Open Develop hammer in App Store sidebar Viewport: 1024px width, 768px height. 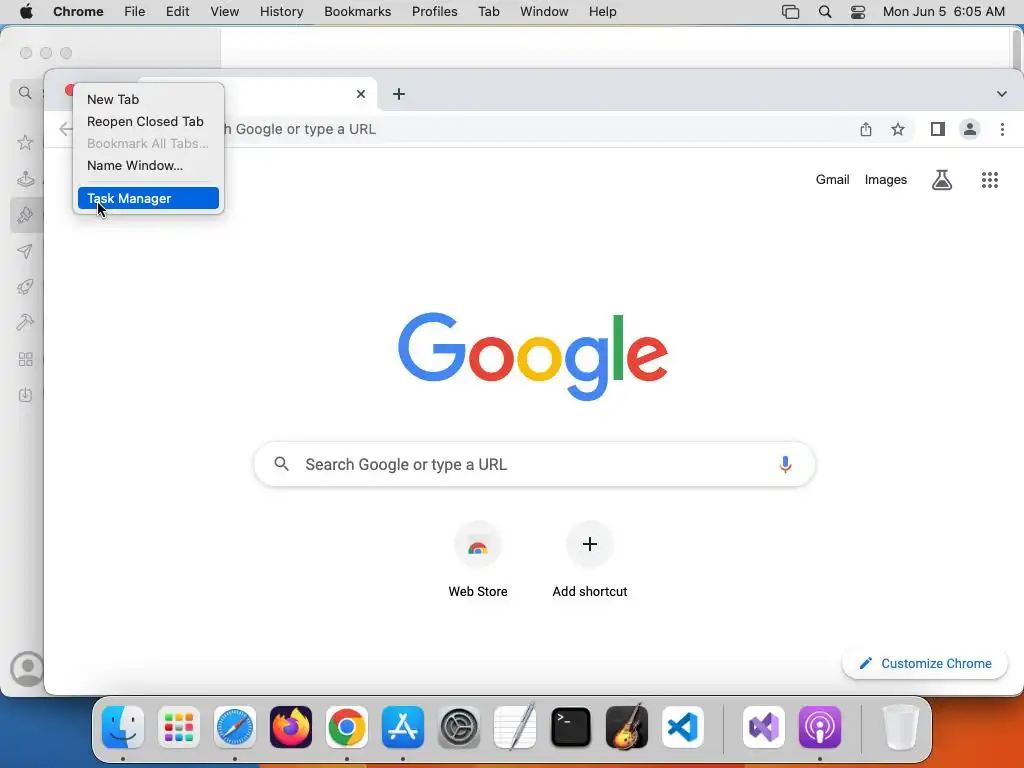pos(25,323)
